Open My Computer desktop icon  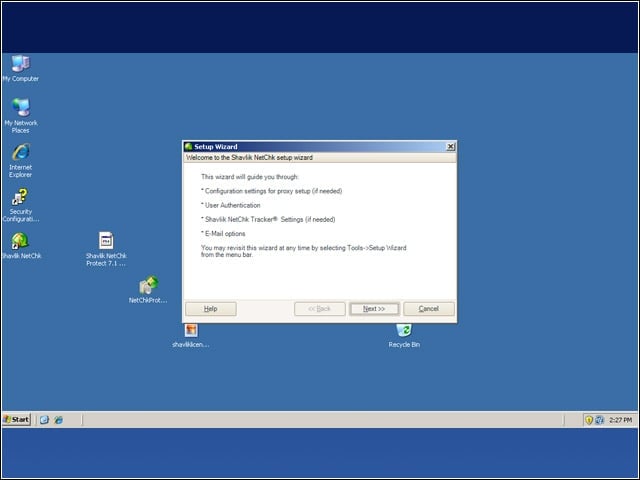(x=20, y=68)
